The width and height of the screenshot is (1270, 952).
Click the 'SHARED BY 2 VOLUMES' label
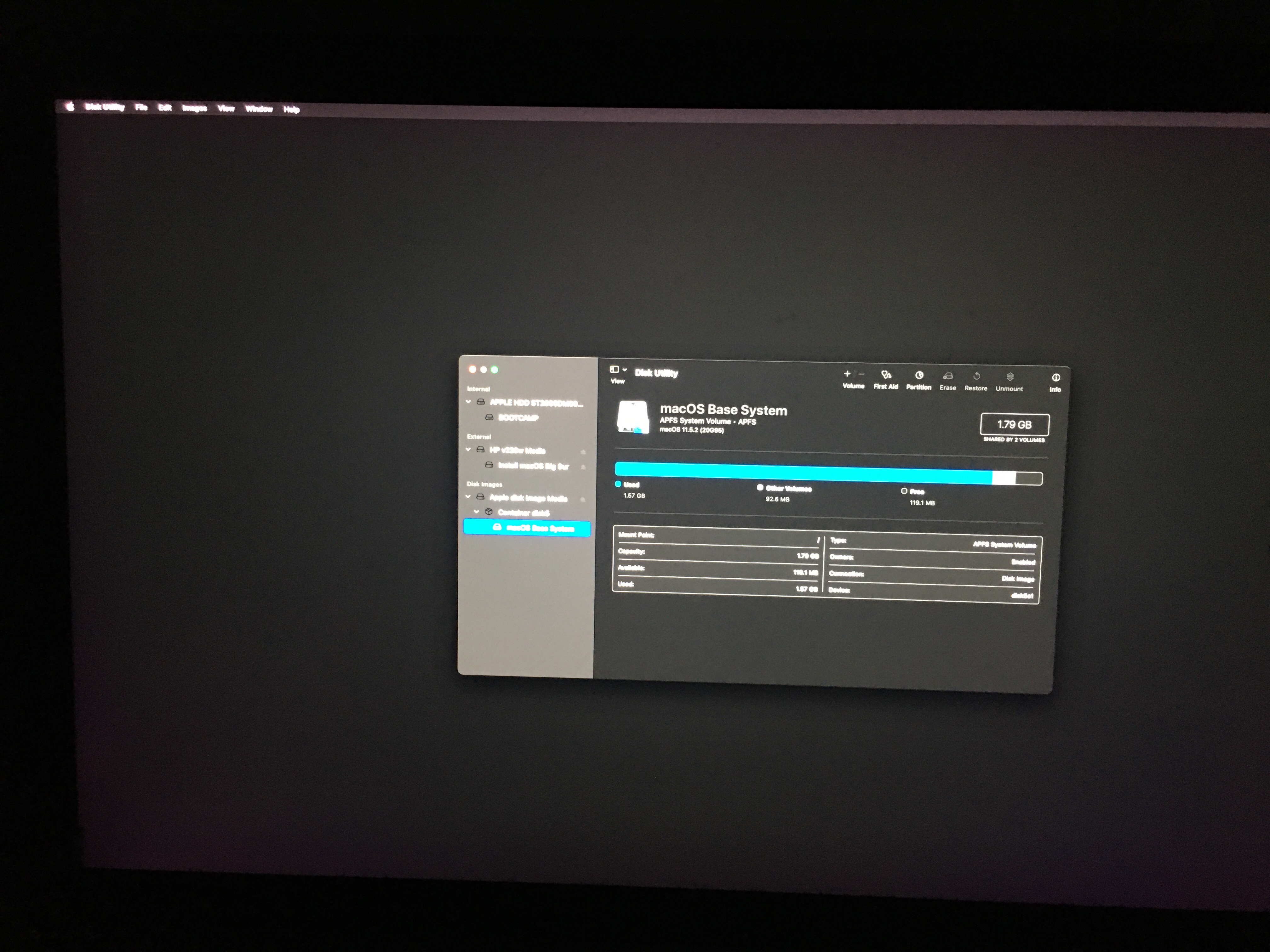[1014, 440]
